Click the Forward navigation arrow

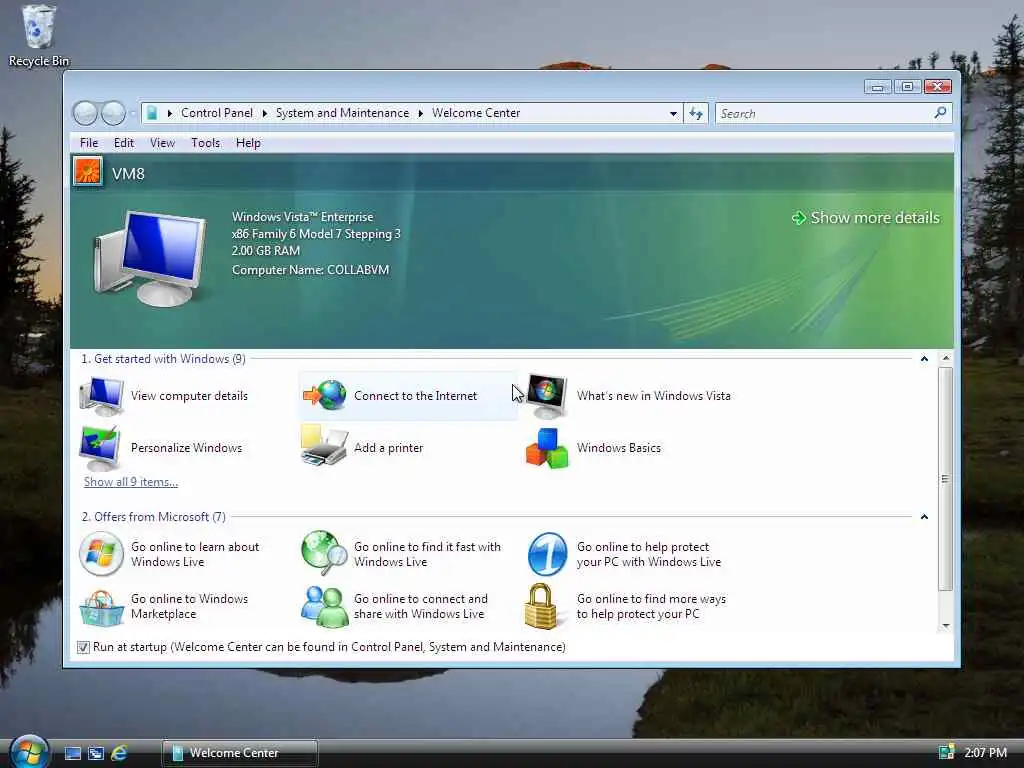[113, 113]
